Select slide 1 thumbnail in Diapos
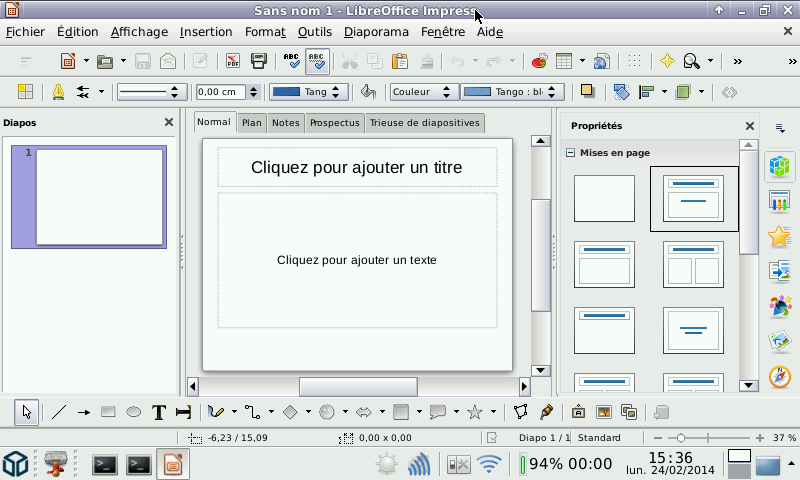800x480 pixels. (89, 197)
